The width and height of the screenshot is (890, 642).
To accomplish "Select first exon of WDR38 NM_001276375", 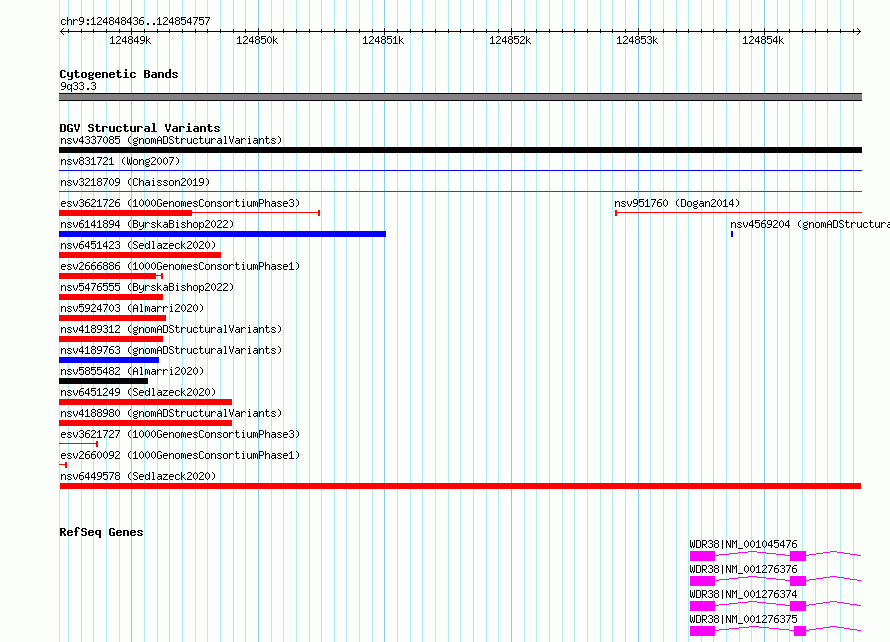I will point(702,631).
